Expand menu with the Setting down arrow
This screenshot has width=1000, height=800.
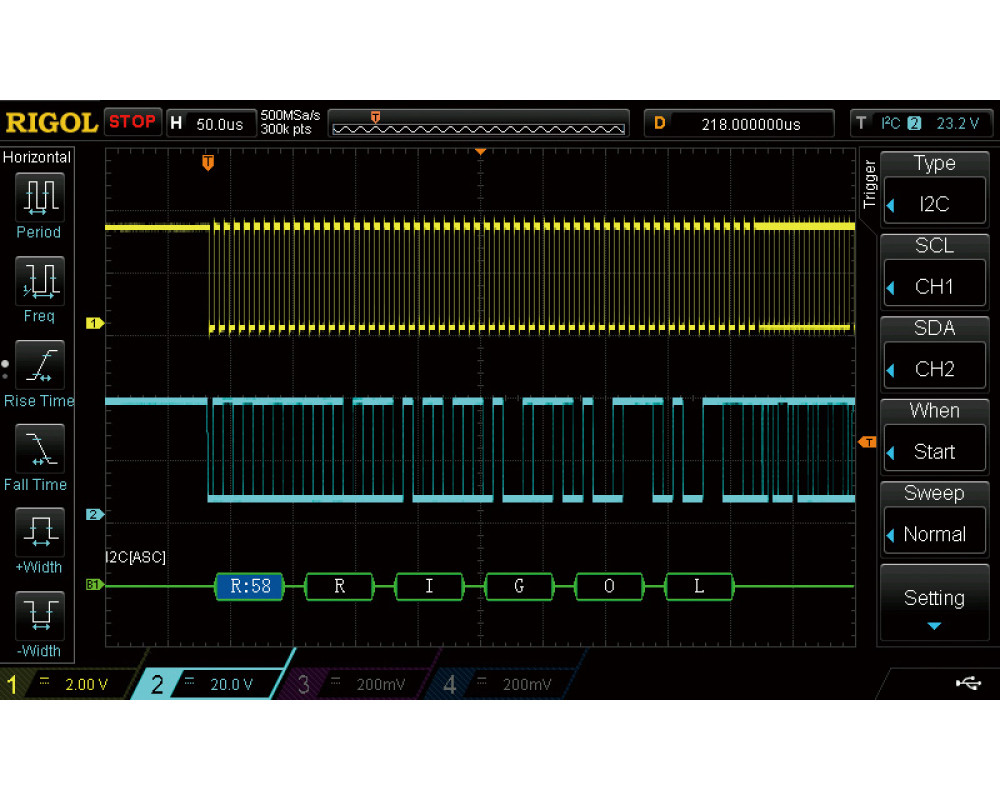coord(934,626)
